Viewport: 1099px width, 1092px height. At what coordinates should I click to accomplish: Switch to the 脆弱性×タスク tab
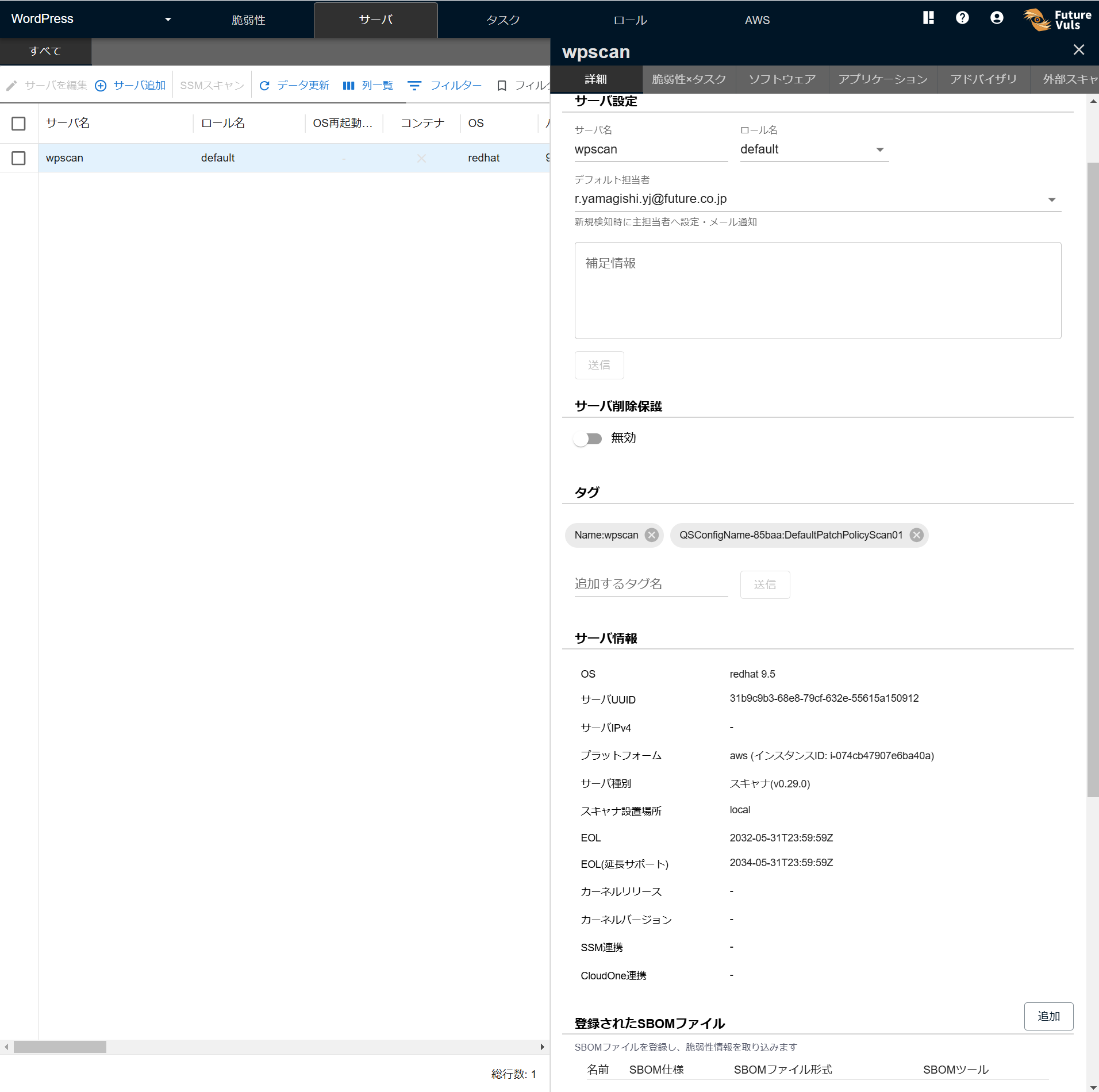[689, 79]
